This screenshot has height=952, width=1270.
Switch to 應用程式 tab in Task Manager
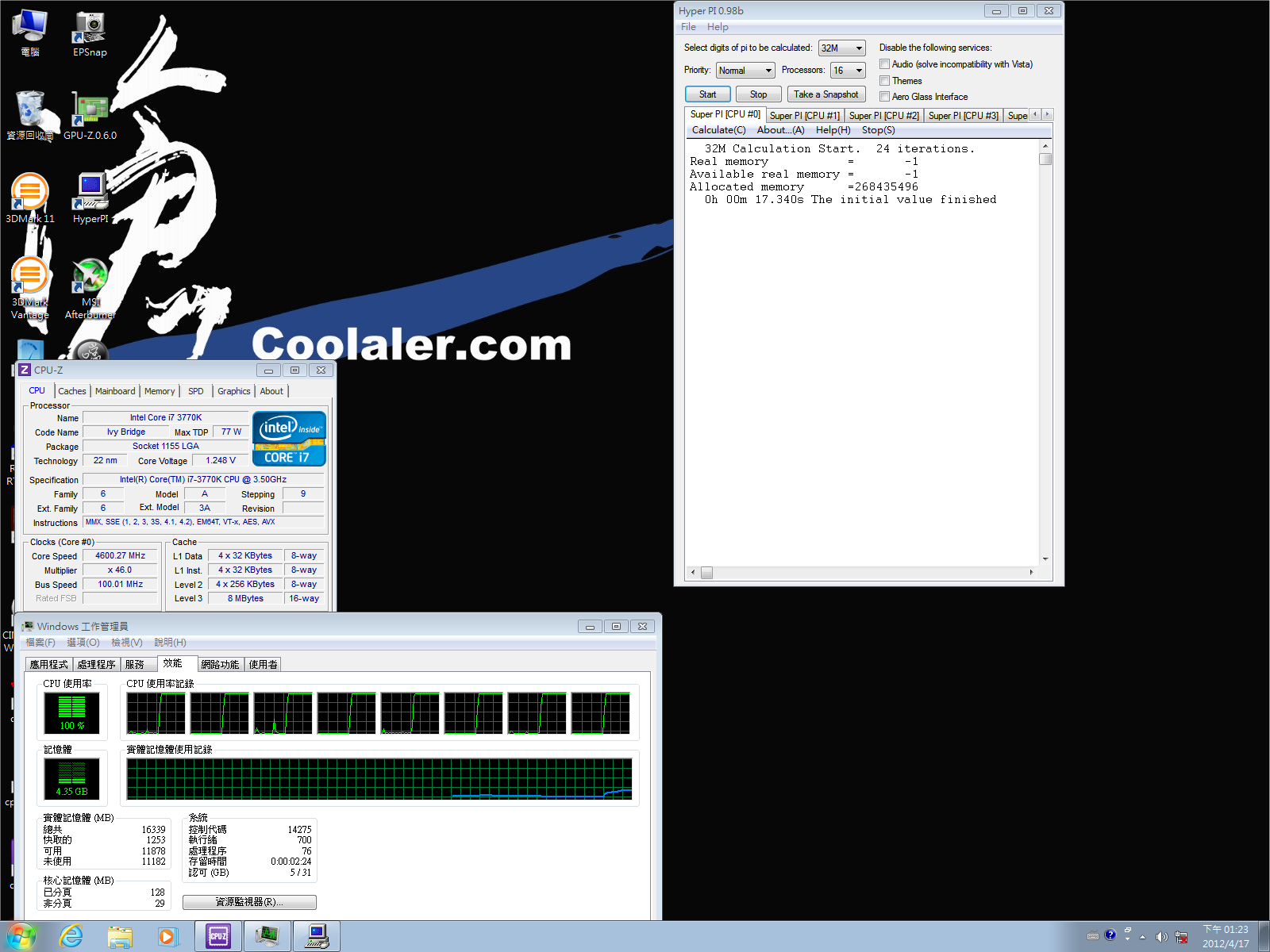pyautogui.click(x=49, y=665)
